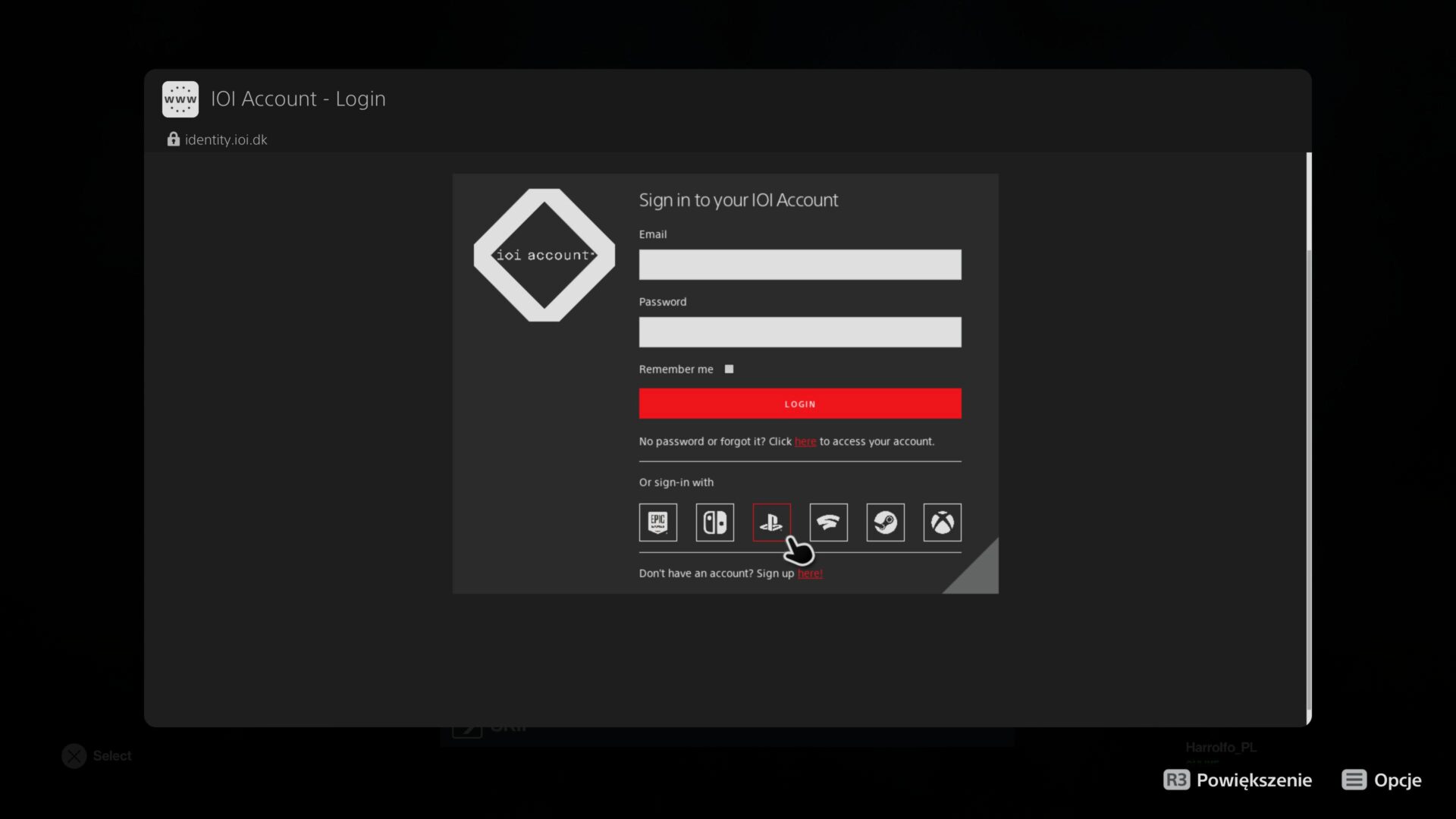Screen dimensions: 1456x819
Task: Sign in with Stadia icon
Action: [x=828, y=522]
